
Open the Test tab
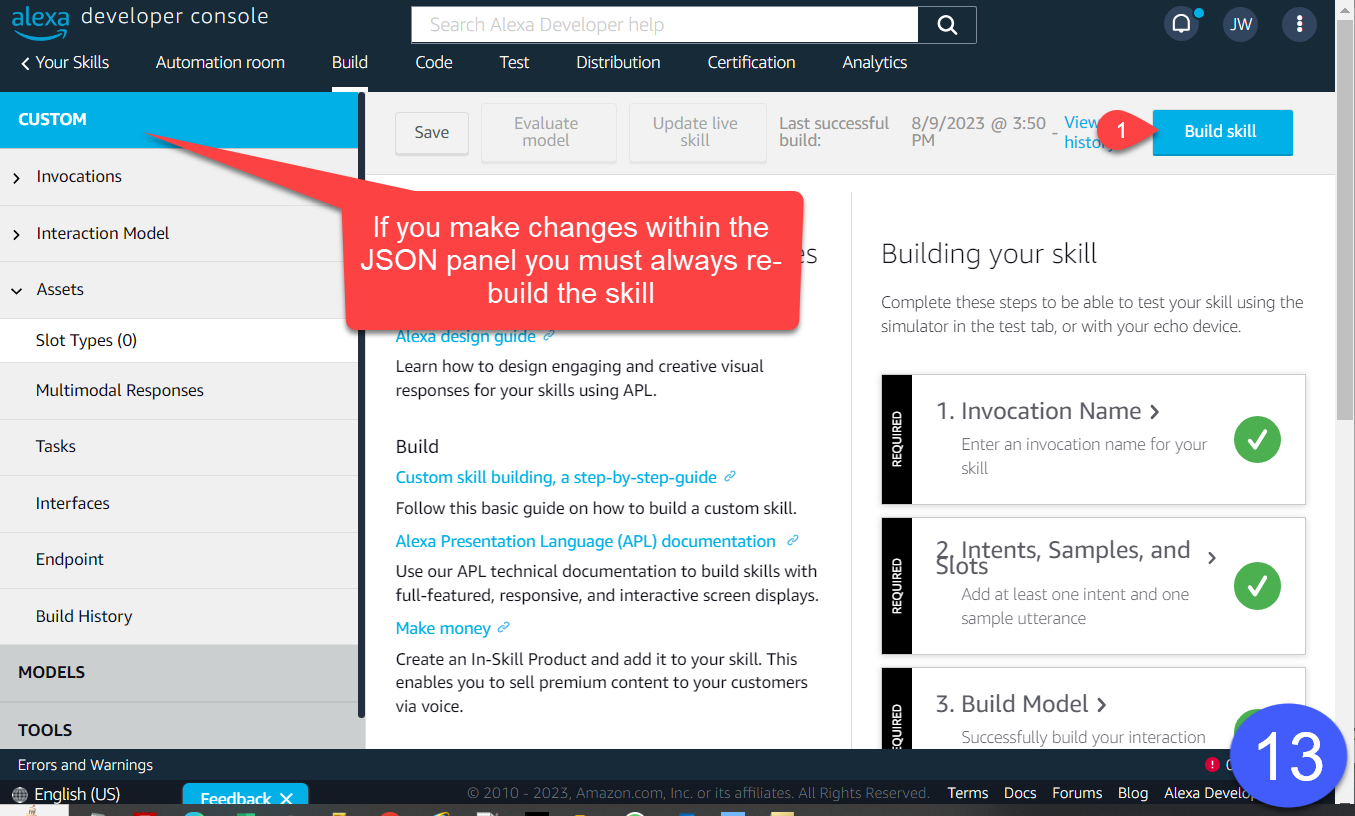pyautogui.click(x=514, y=62)
